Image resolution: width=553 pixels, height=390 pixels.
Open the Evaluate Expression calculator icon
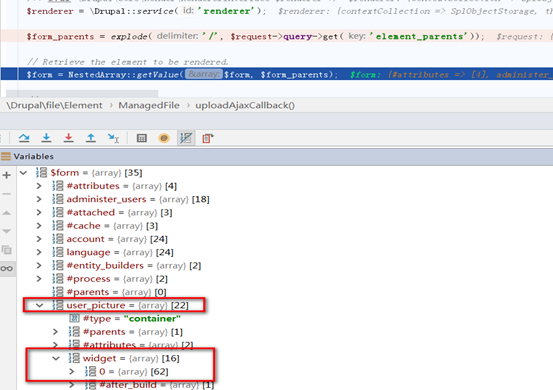click(142, 138)
